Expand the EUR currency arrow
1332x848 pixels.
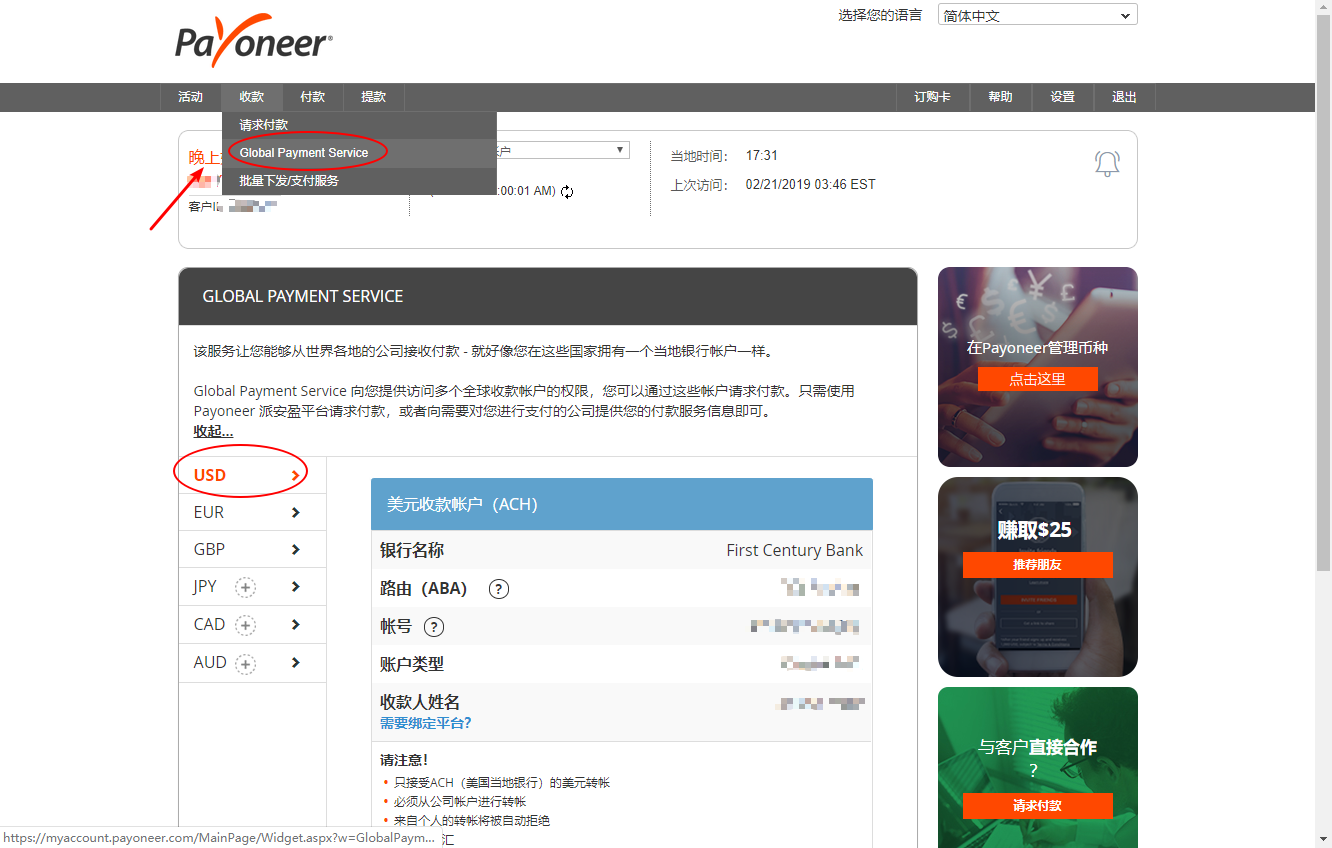295,513
